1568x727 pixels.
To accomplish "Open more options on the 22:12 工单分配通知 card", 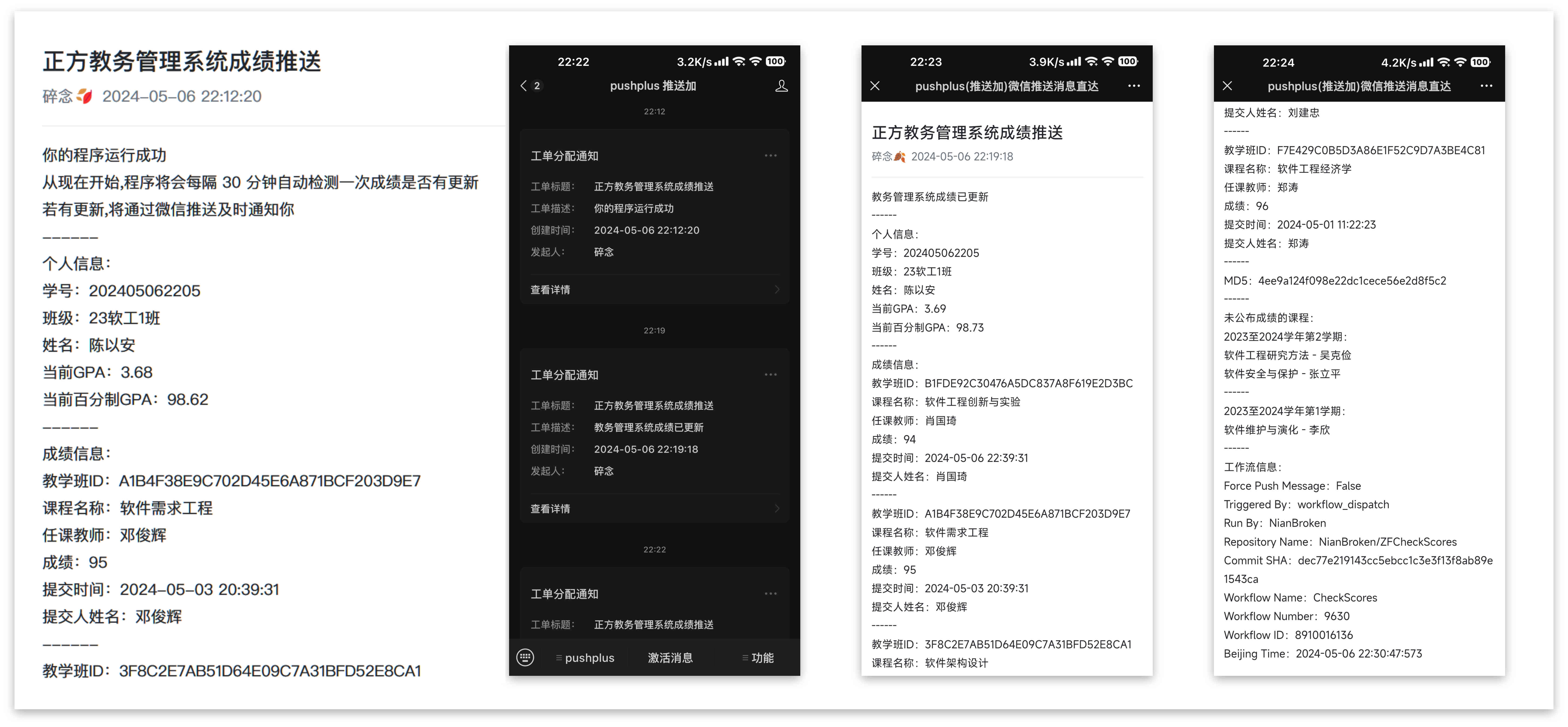I will [770, 156].
